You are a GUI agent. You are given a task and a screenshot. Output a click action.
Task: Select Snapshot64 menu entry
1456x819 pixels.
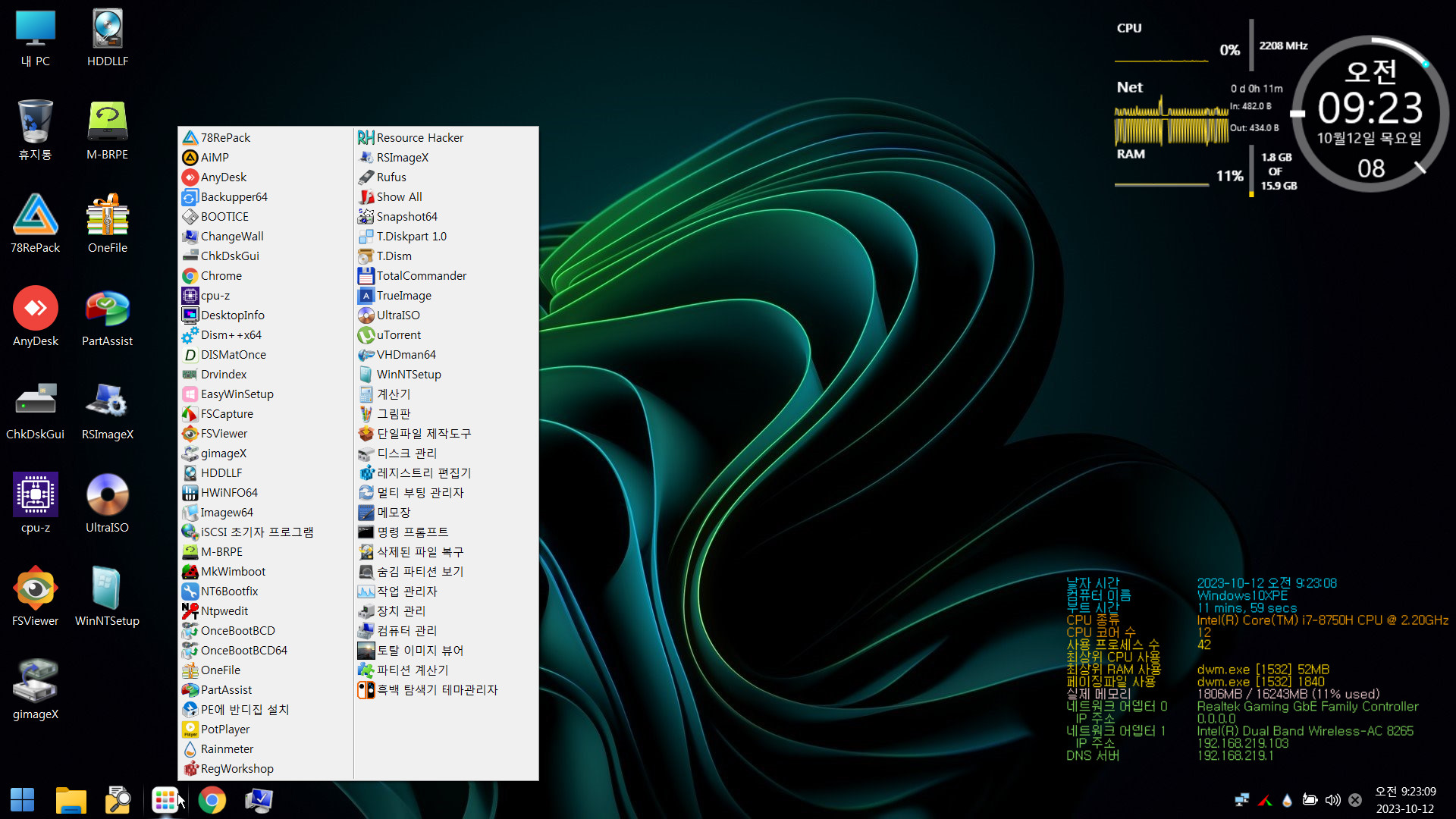pyautogui.click(x=446, y=216)
